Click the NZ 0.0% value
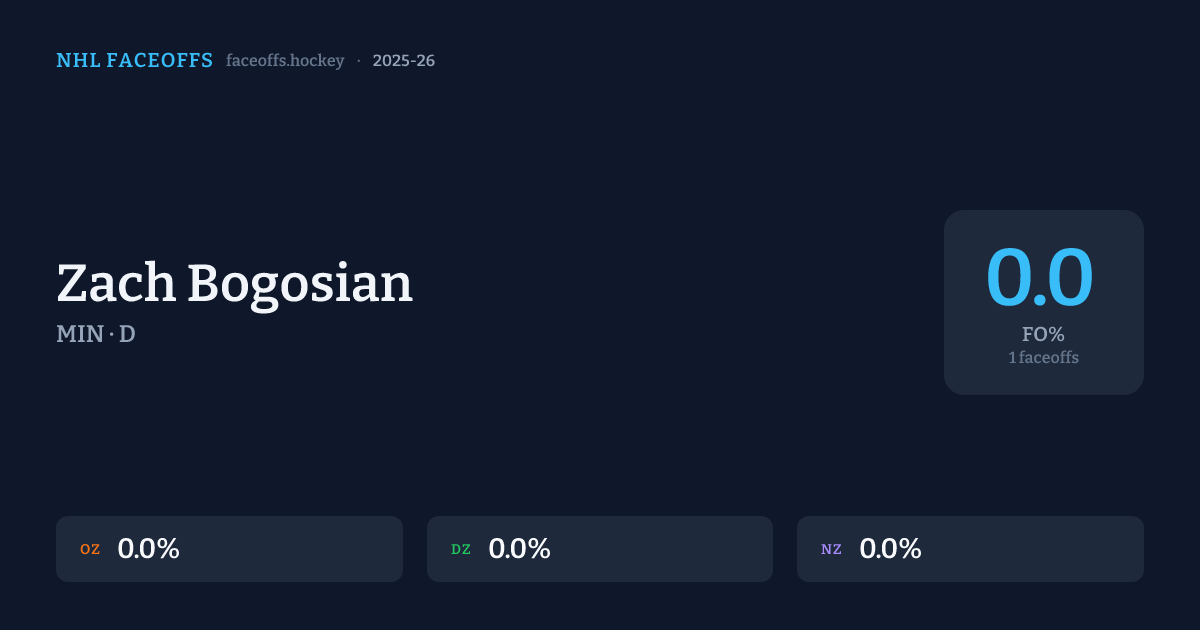The image size is (1200, 630). tap(890, 549)
